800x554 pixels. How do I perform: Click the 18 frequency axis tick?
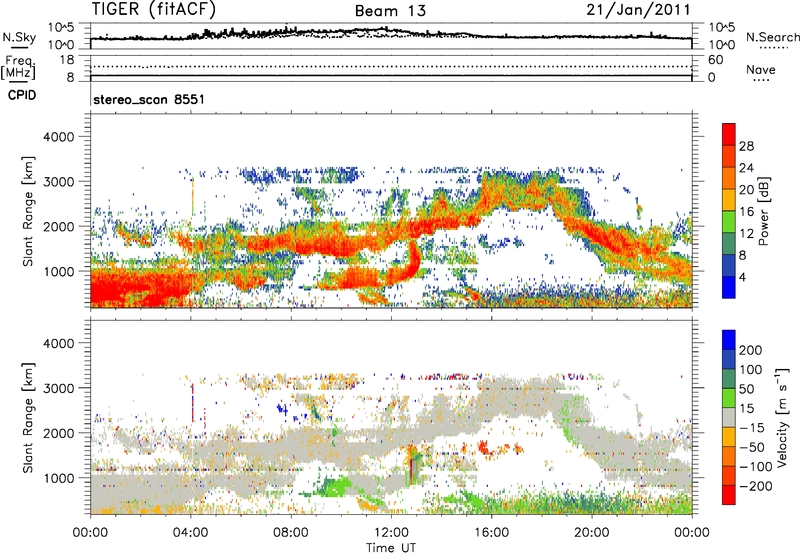66,60
